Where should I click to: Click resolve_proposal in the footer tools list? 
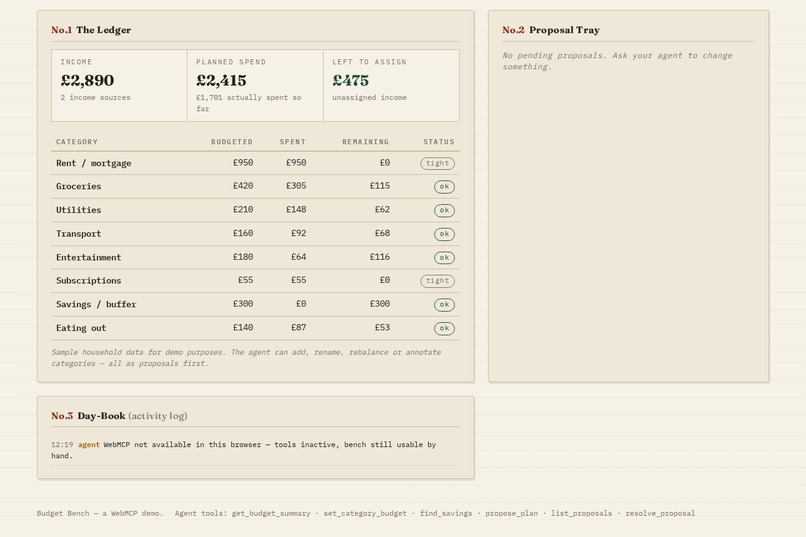pyautogui.click(x=660, y=513)
